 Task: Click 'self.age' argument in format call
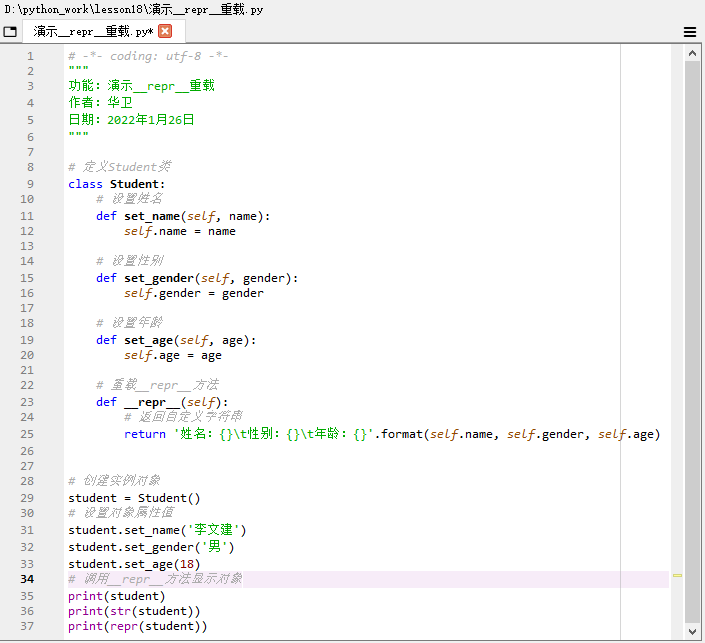625,434
